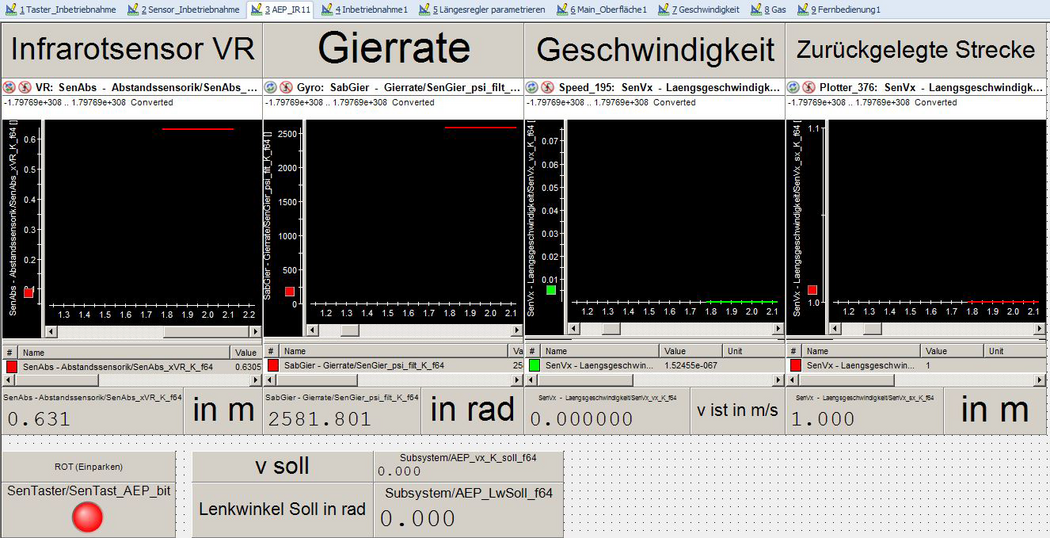
Task: Click the green refresh icon in Plotter_376
Action: pos(795,88)
